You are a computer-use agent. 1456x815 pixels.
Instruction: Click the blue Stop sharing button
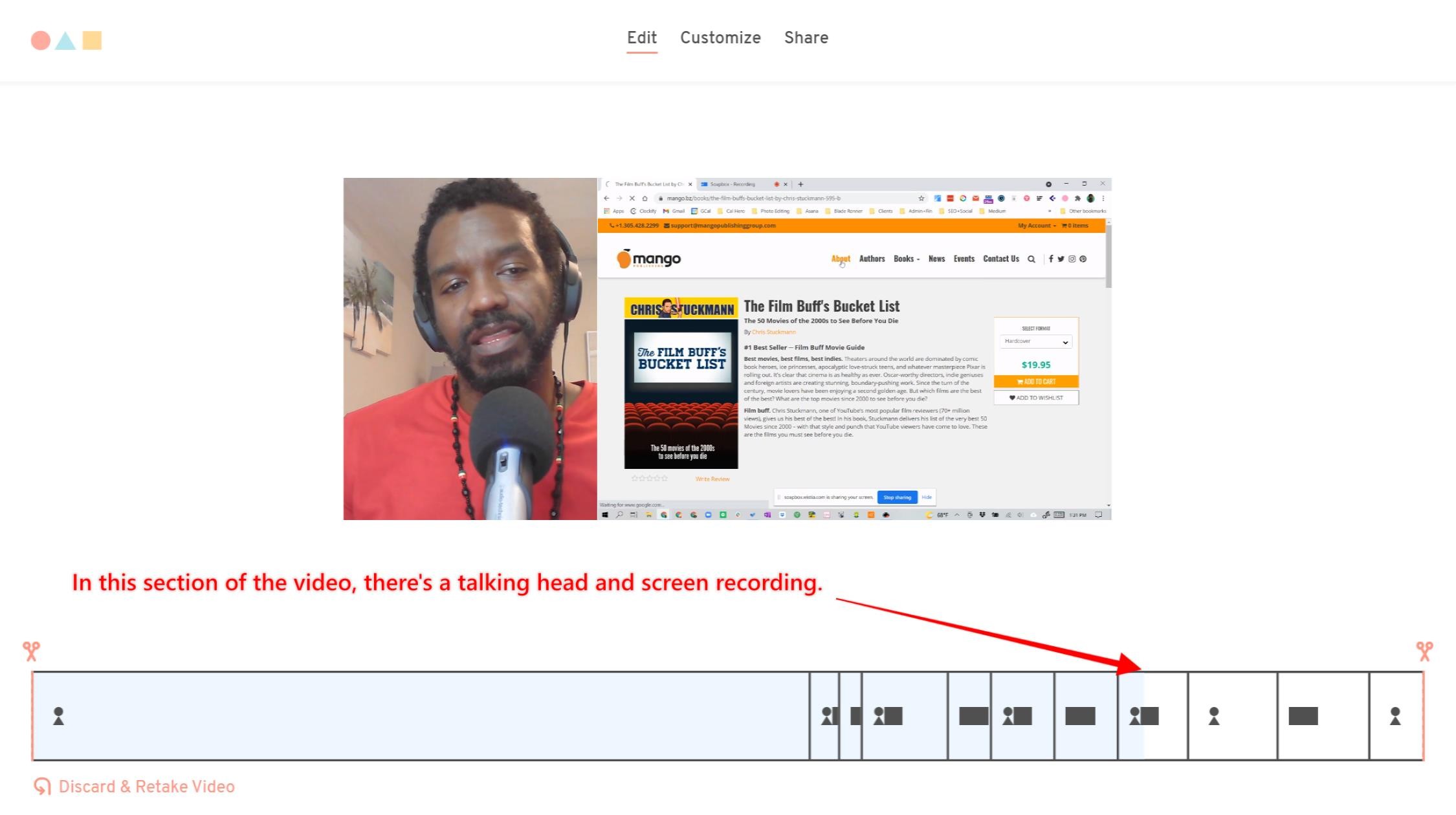pos(897,497)
